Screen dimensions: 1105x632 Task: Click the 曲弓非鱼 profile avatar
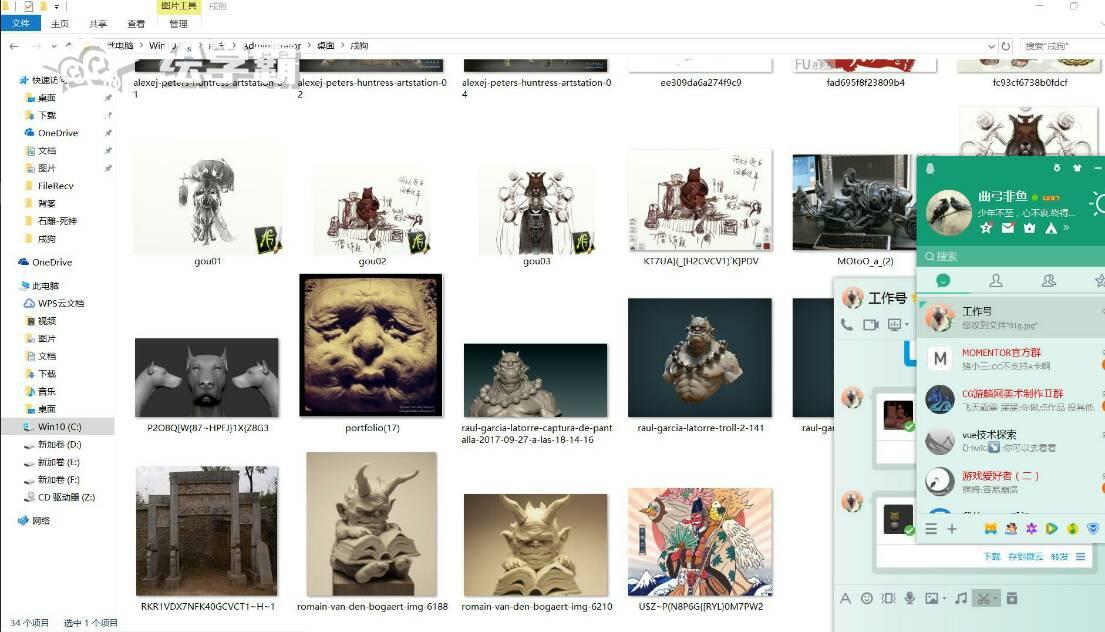coord(948,211)
